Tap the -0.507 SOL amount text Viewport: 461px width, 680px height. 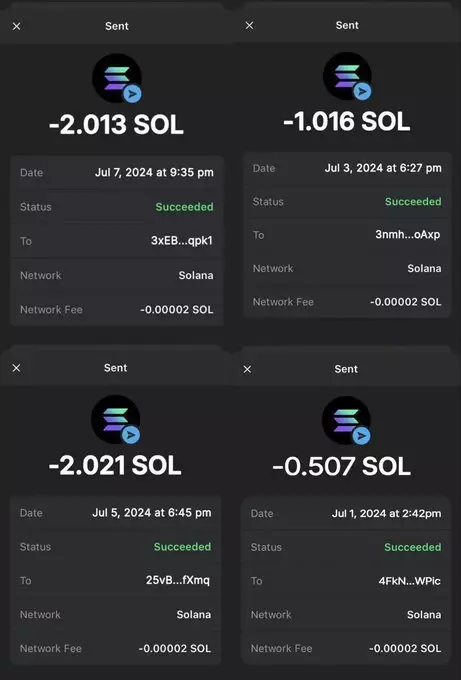tap(342, 467)
